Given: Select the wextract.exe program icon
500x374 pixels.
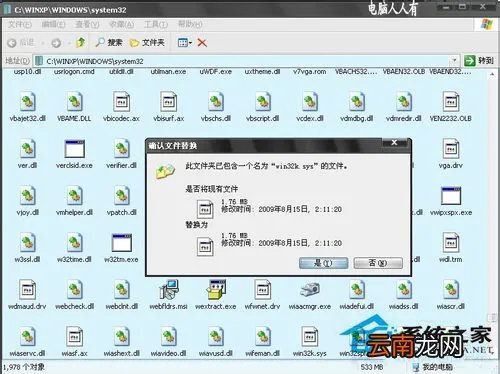Looking at the screenshot, I should click(216, 290).
